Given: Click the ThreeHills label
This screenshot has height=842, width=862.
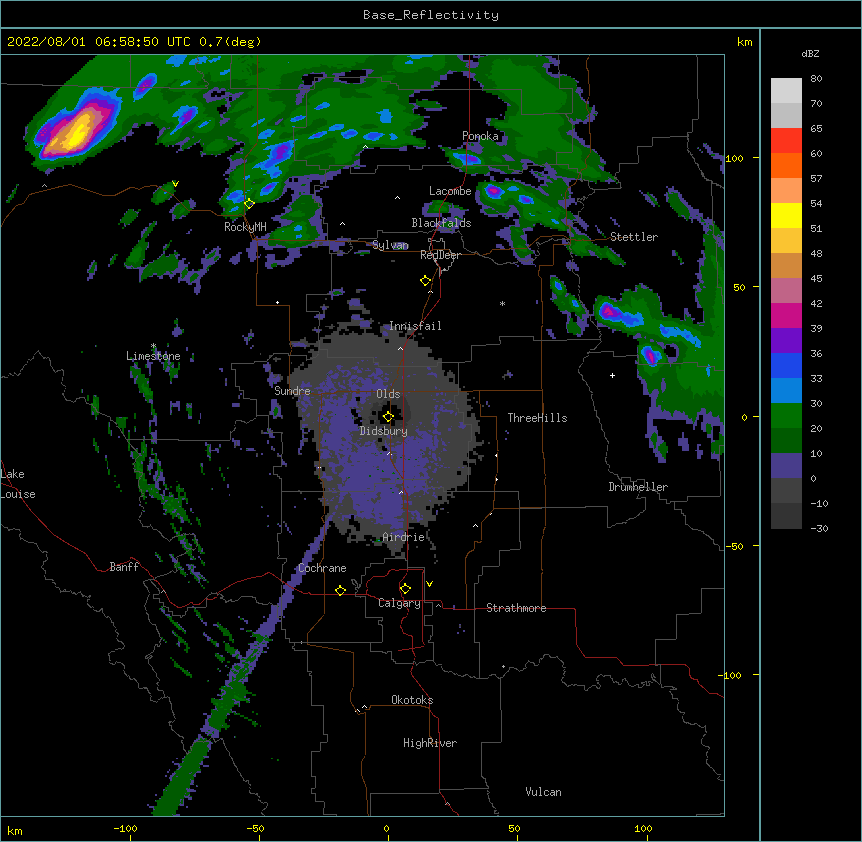Looking at the screenshot, I should click(x=537, y=418).
